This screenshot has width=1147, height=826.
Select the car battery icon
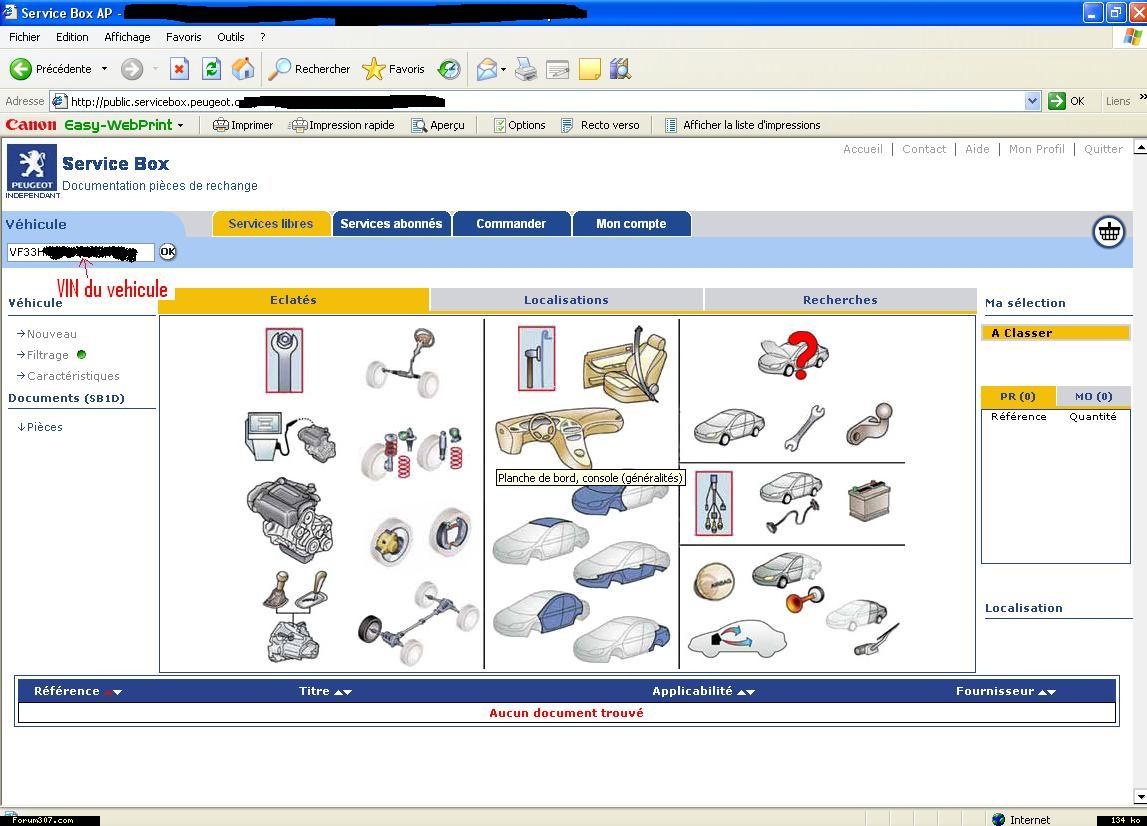(869, 500)
